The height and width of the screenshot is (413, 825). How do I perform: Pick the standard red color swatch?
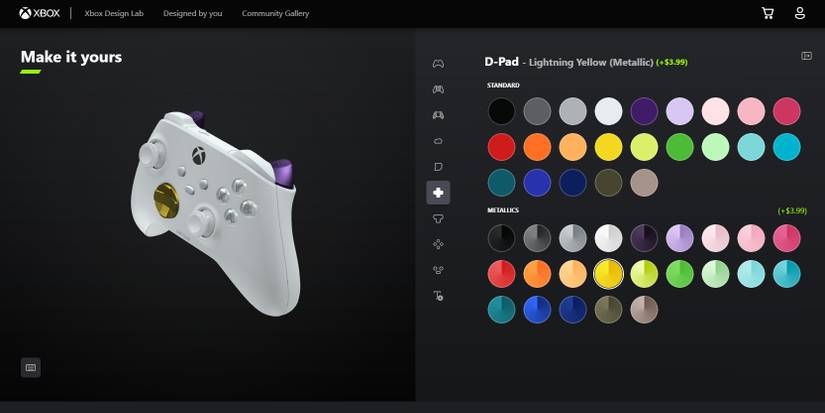(x=501, y=147)
